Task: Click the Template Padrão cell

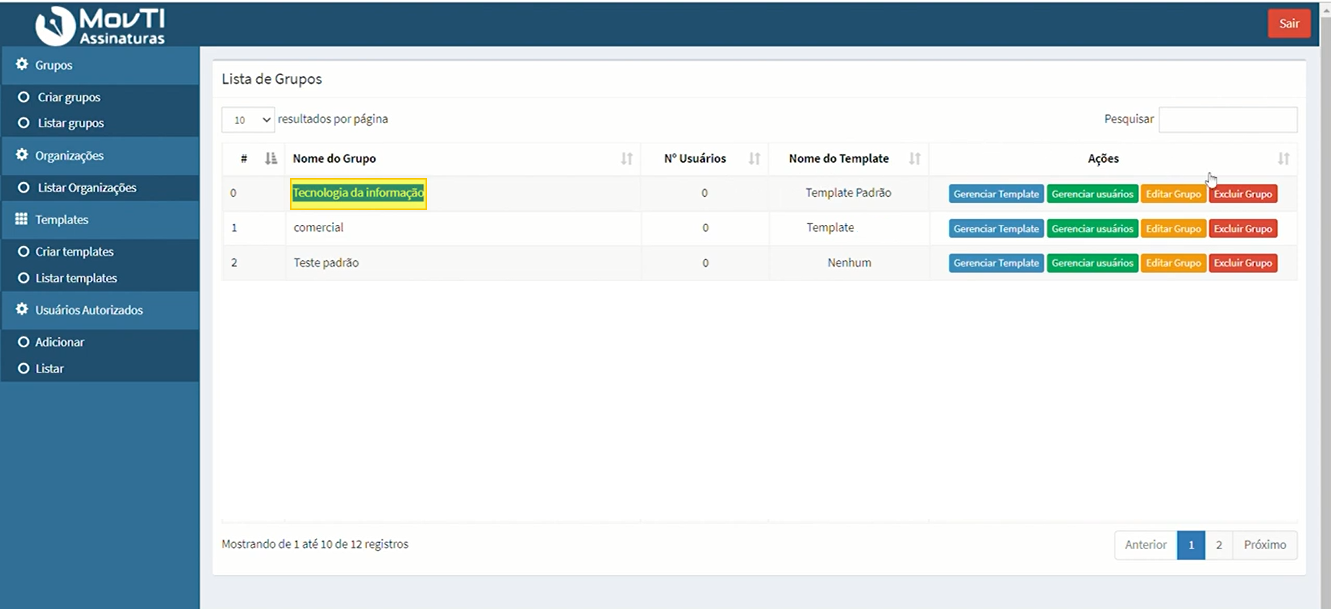Action: click(848, 193)
